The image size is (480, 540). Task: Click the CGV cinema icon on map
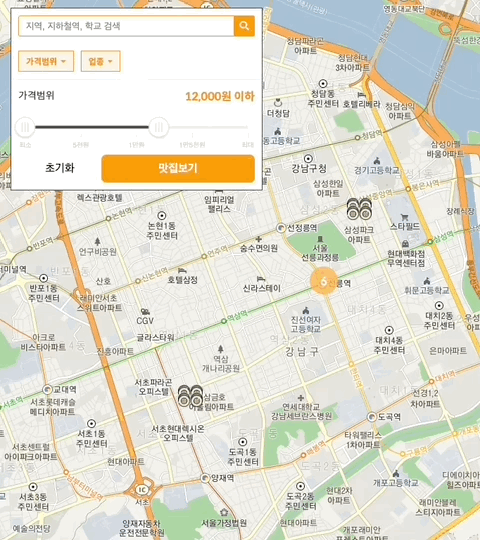(145, 312)
